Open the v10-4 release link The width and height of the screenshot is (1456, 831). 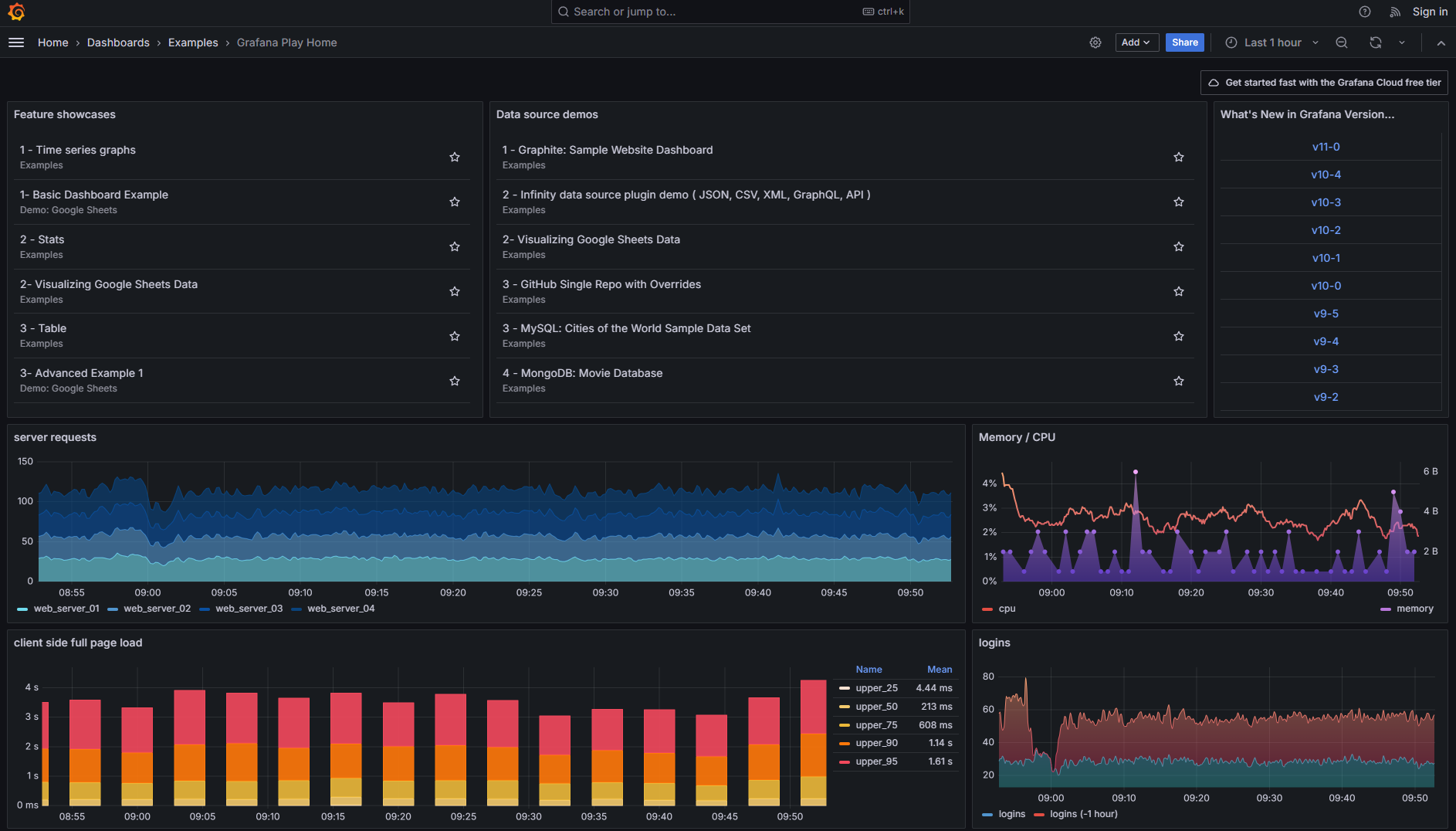click(x=1326, y=175)
